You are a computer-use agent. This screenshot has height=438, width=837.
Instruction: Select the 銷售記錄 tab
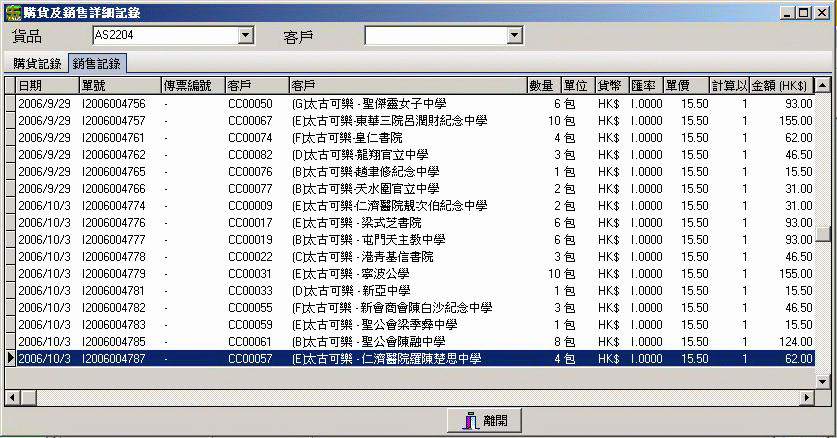97,64
